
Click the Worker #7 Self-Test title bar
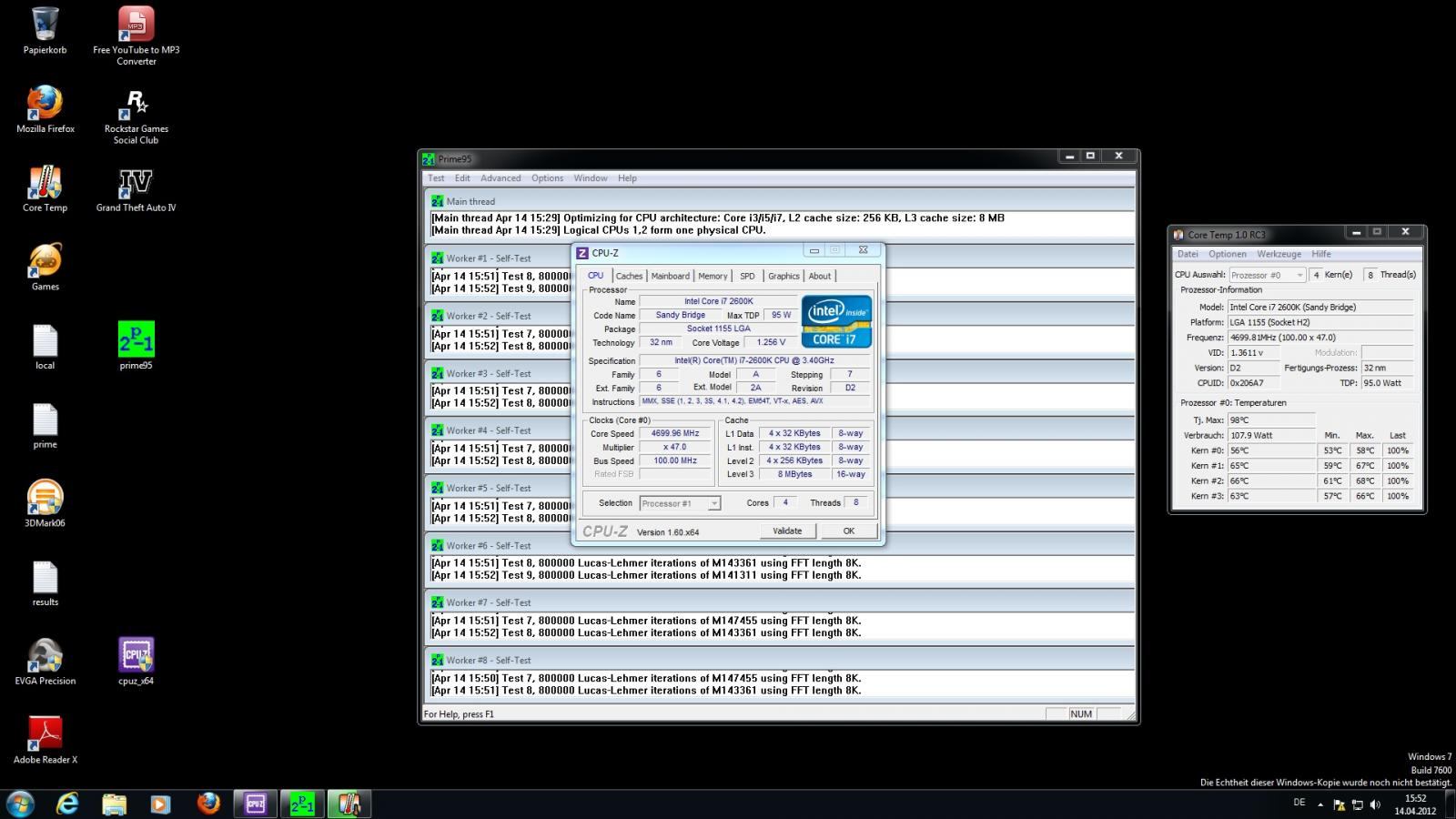(x=780, y=602)
